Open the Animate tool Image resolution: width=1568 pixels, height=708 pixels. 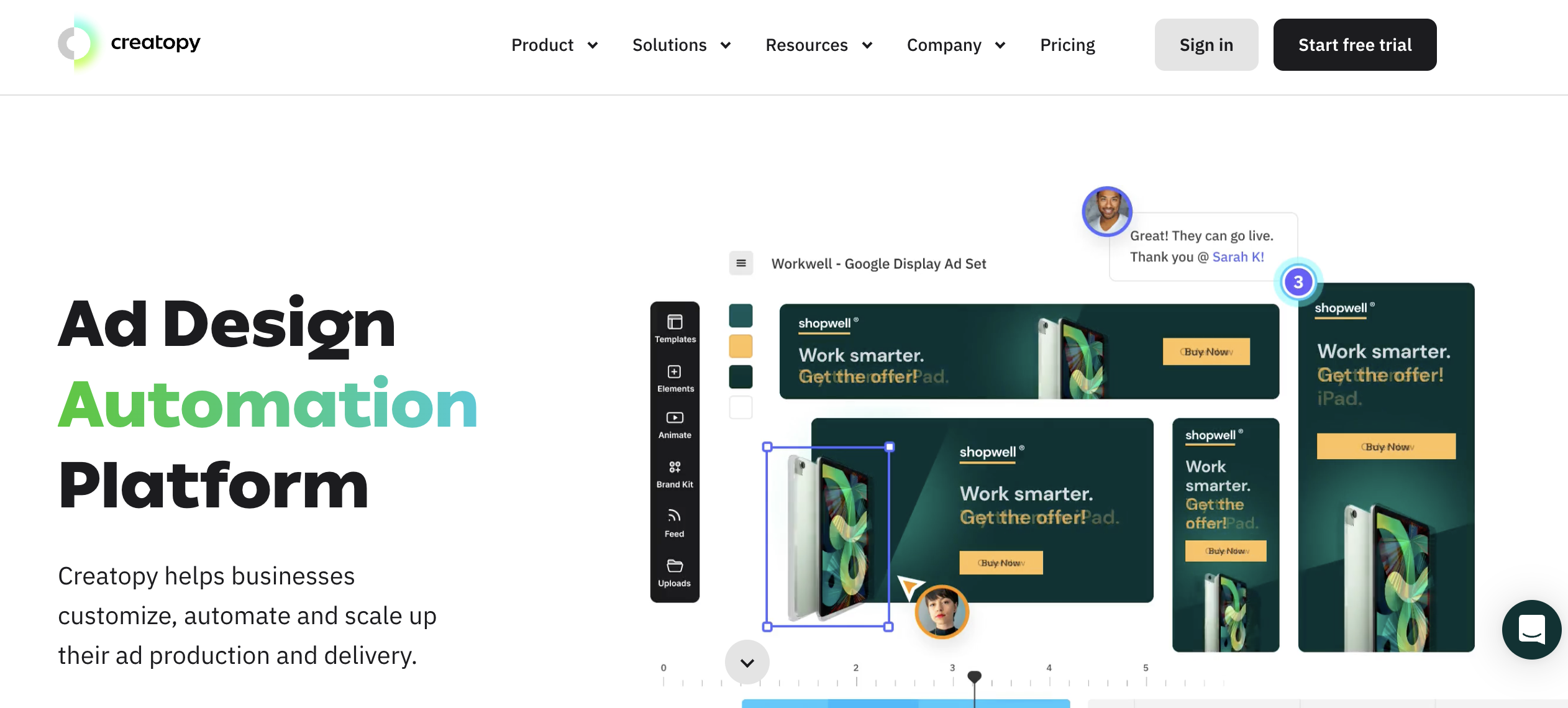click(675, 425)
